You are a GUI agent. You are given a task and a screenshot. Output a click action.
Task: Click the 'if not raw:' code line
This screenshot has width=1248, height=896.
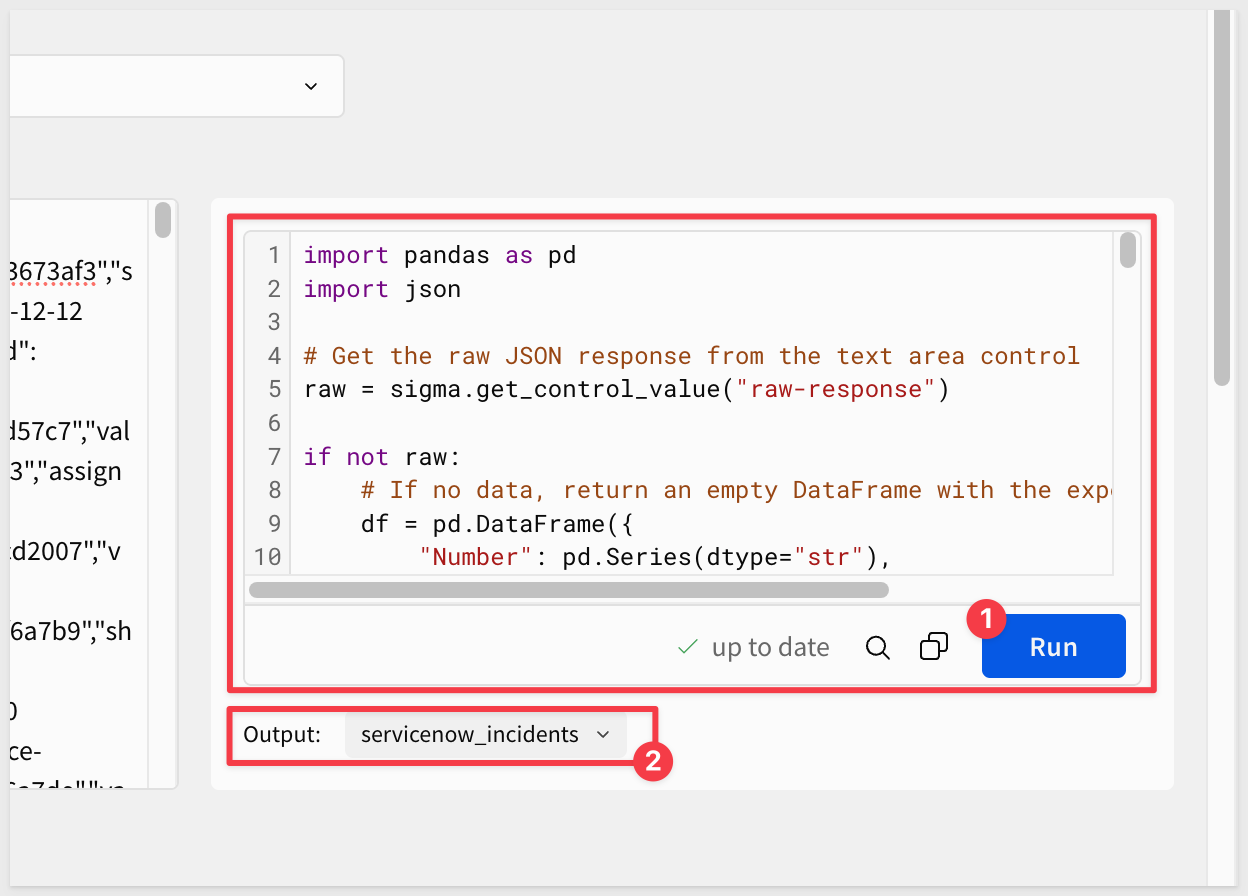[x=382, y=458]
